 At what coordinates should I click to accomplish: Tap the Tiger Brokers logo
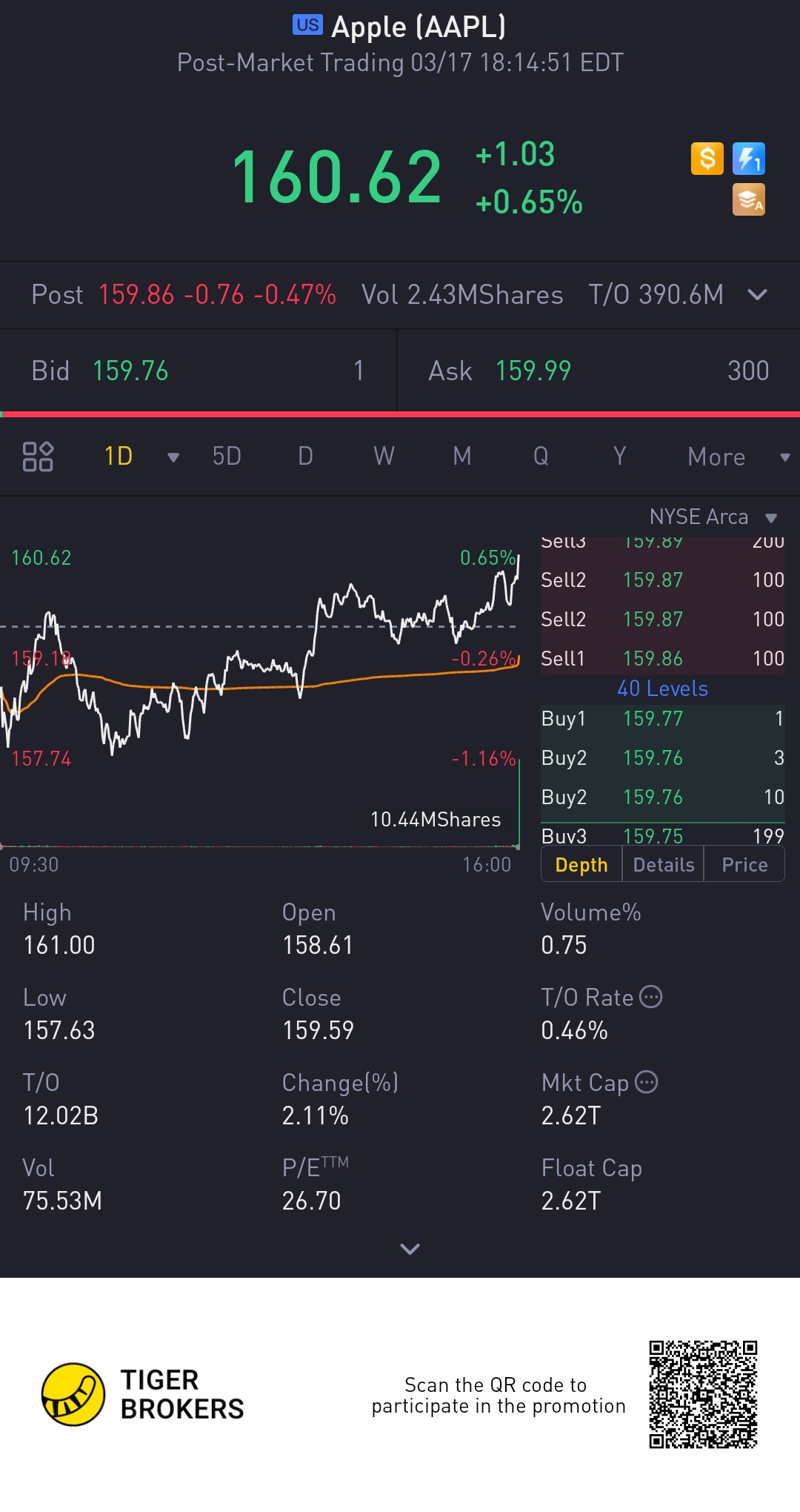[73, 1394]
